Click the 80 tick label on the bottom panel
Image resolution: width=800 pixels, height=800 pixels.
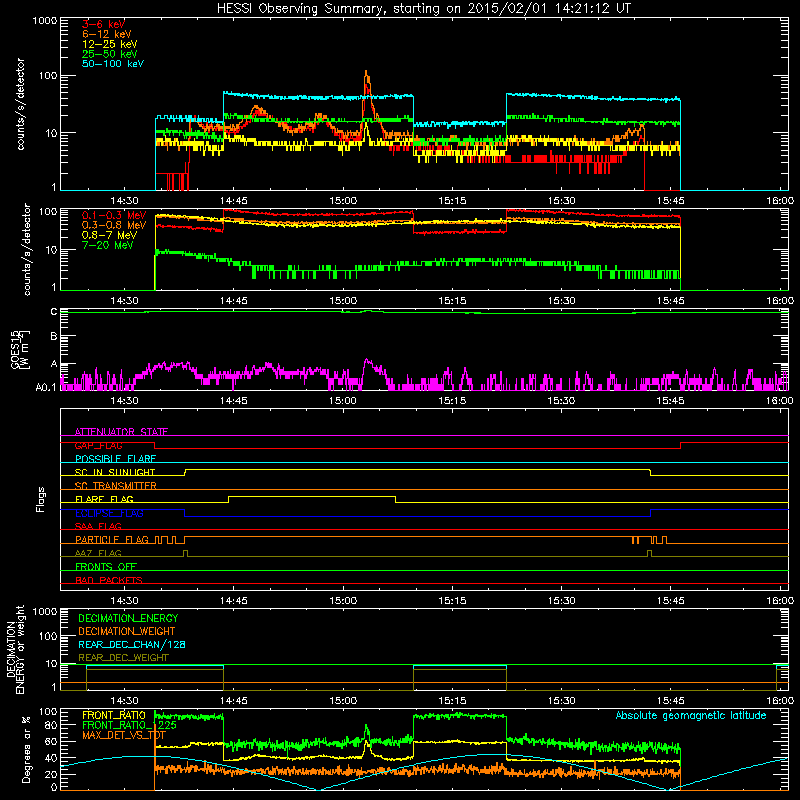(51, 725)
